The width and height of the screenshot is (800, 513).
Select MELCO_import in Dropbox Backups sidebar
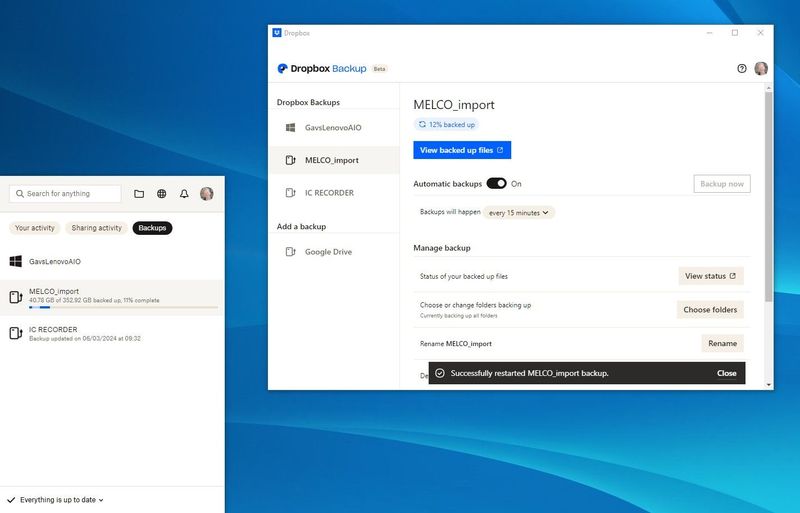tap(334, 160)
